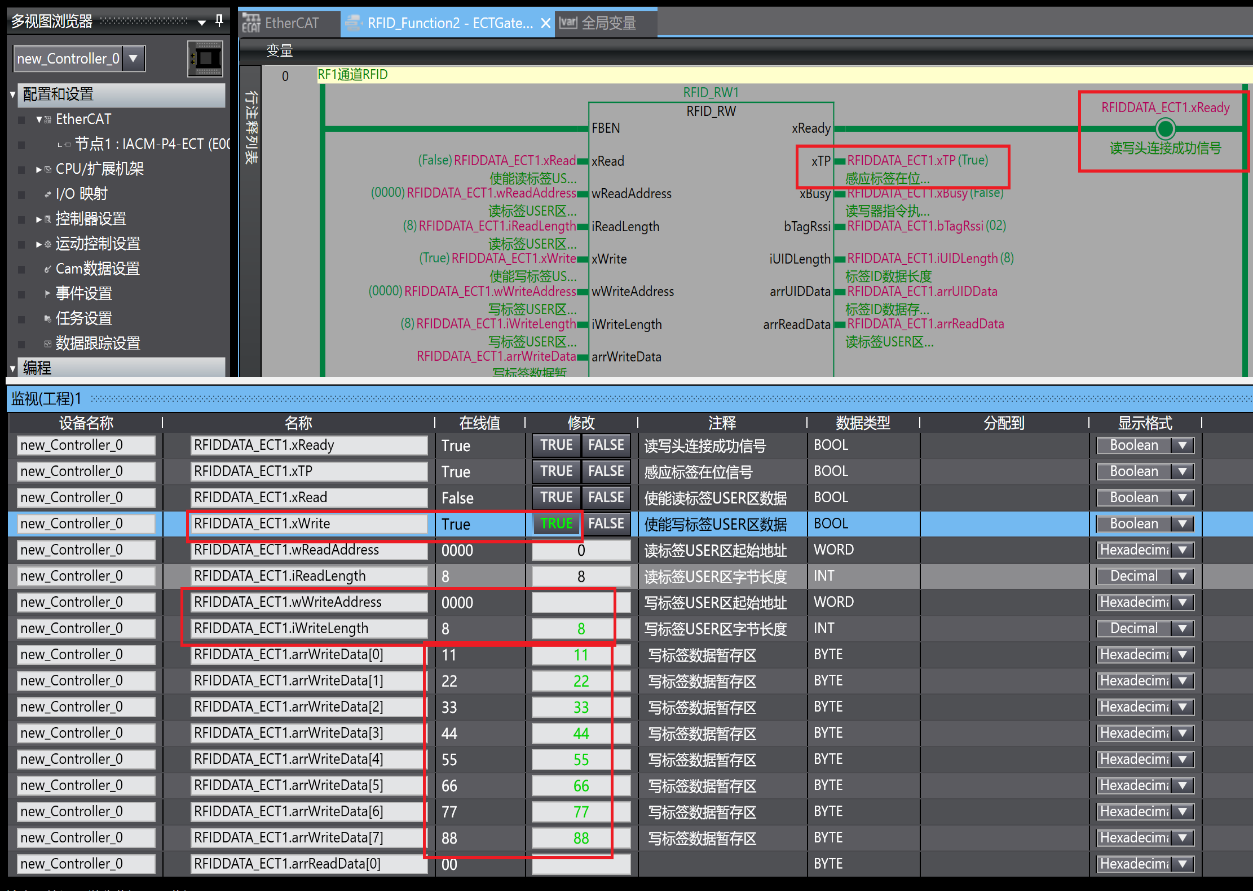This screenshot has height=891, width=1253.
Task: Close the RFID_Function2 tab
Action: [545, 23]
